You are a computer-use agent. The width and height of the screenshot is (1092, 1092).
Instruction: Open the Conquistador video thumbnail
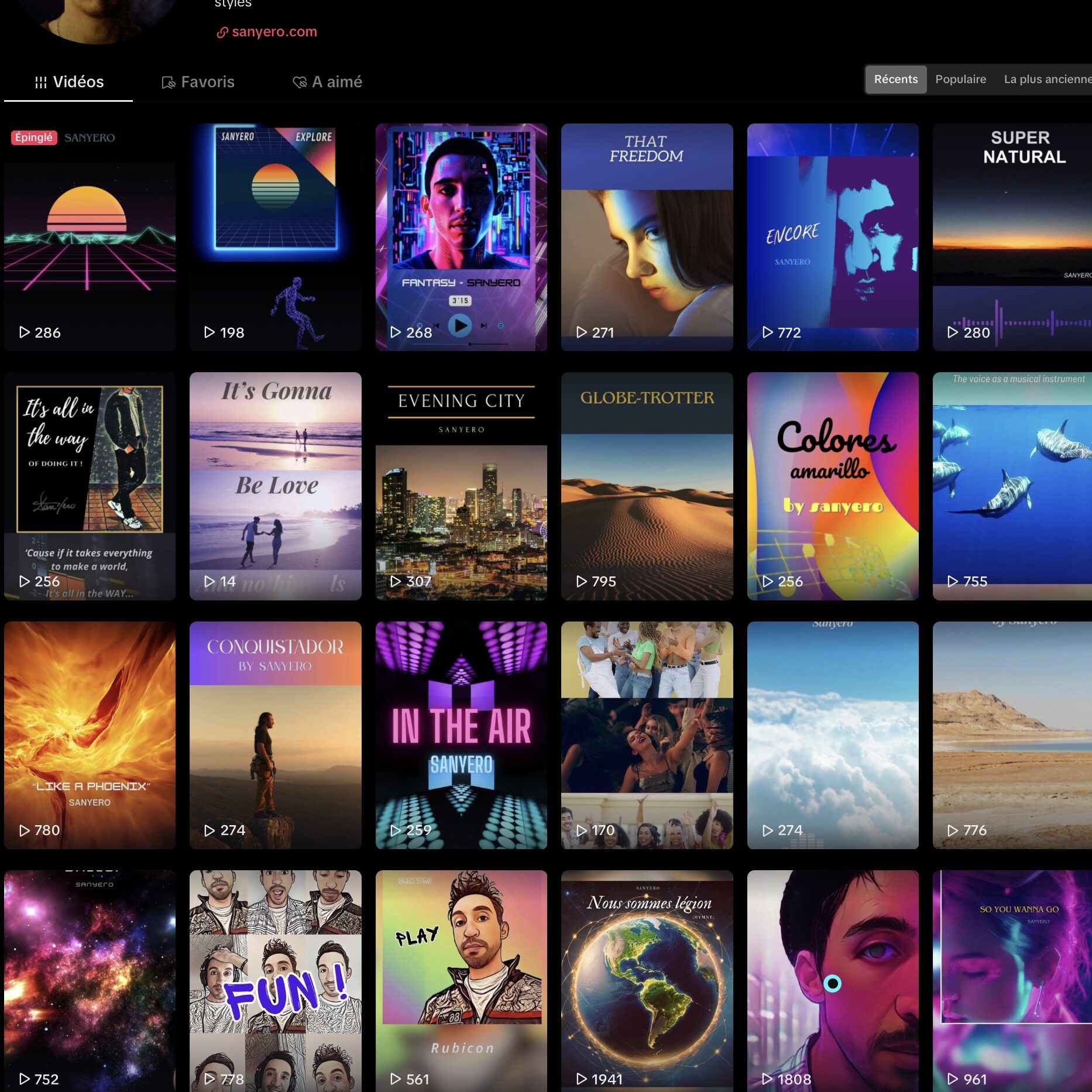pos(275,734)
